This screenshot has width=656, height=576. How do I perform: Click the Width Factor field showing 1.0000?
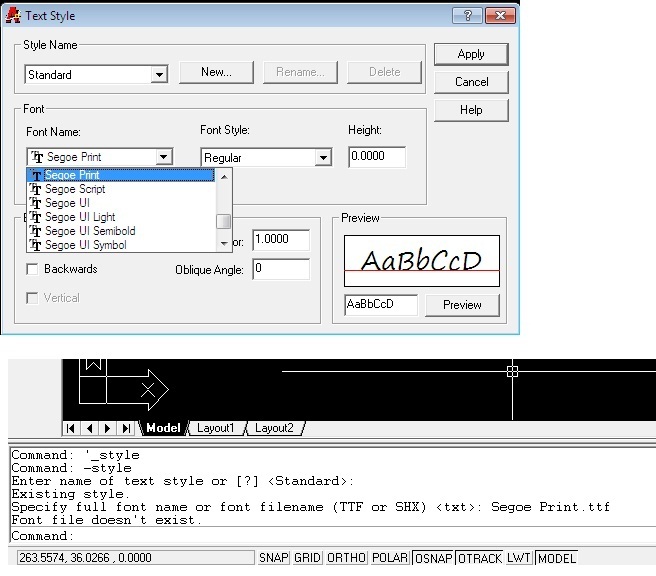[x=281, y=240]
